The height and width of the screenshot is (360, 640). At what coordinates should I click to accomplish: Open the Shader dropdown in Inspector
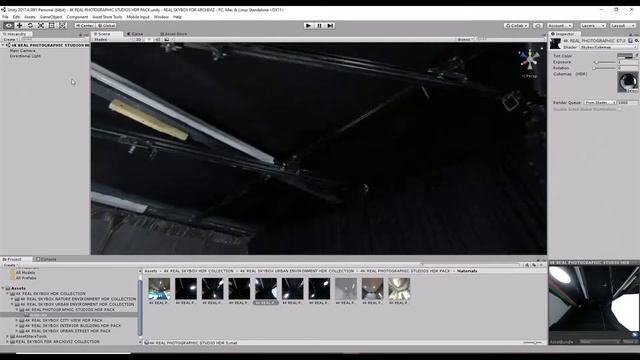(x=608, y=47)
